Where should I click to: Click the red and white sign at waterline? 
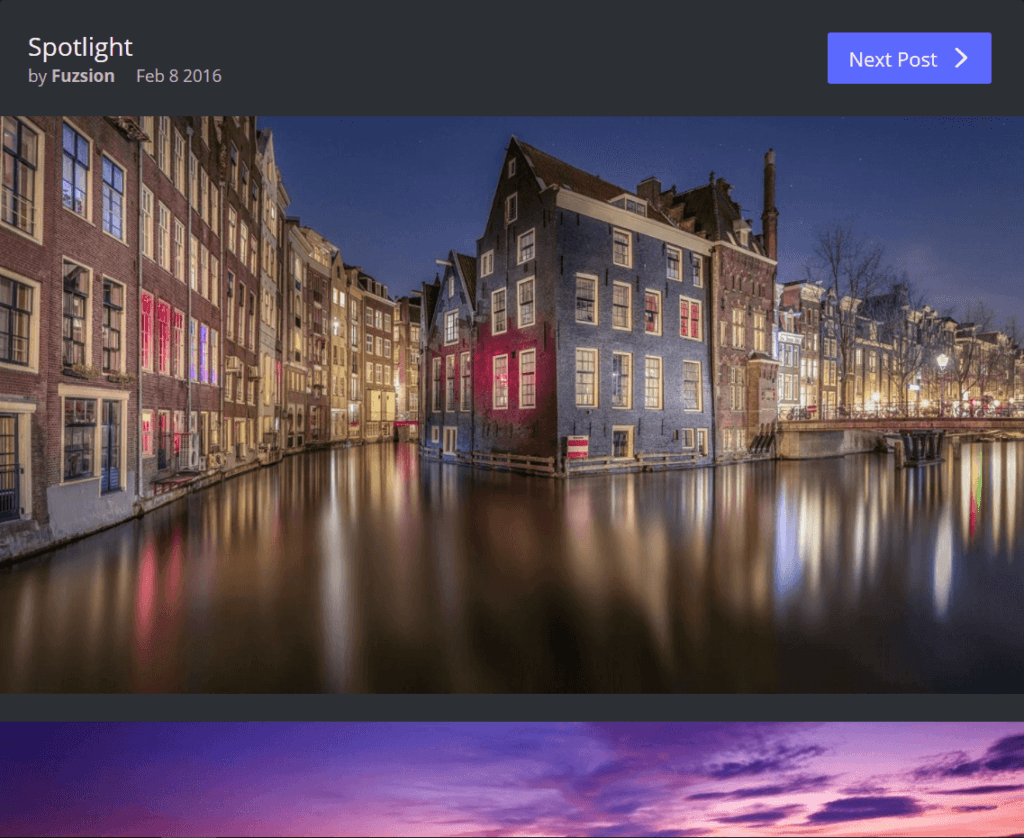(577, 446)
